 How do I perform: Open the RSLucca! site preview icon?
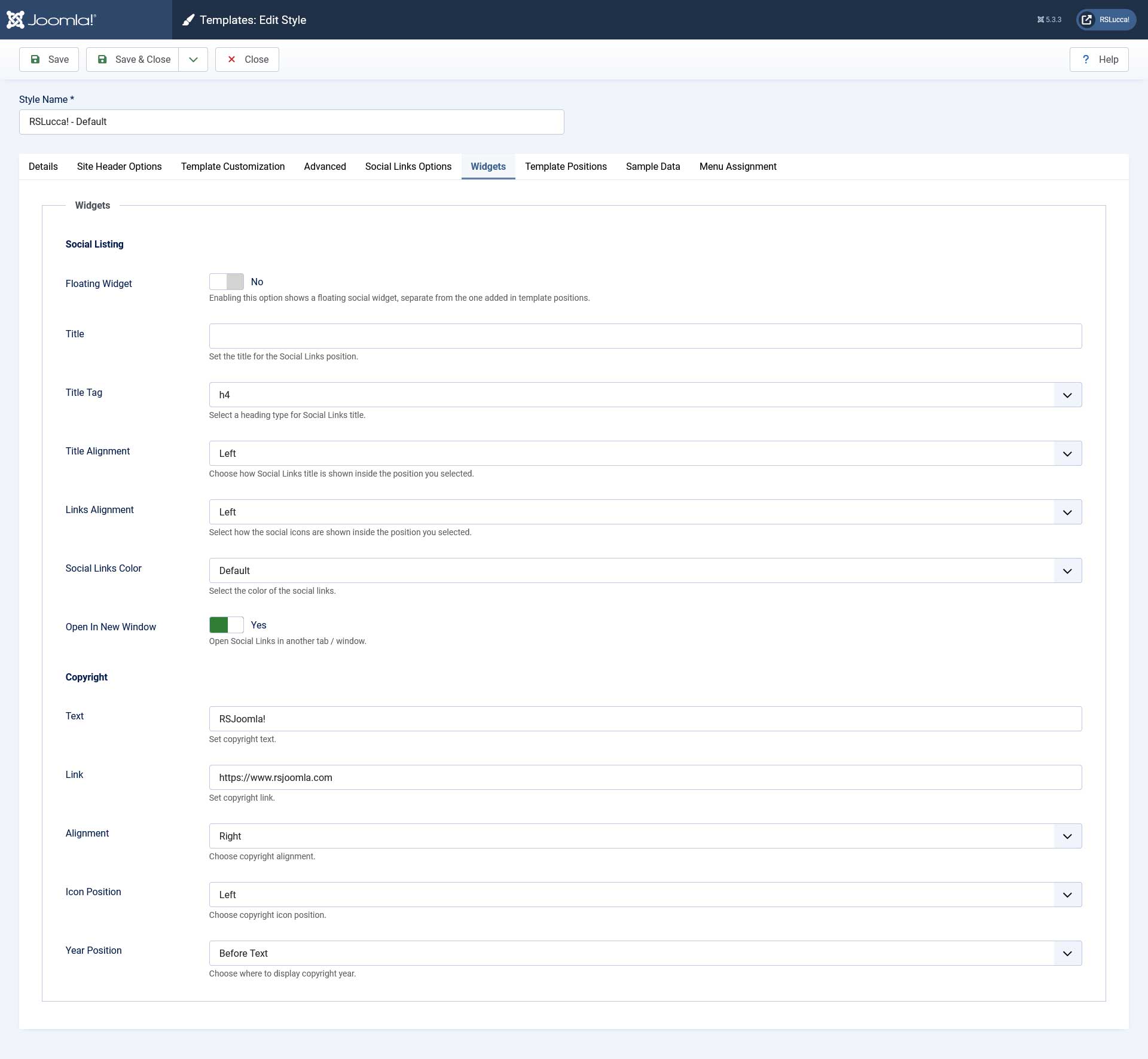point(1087,20)
